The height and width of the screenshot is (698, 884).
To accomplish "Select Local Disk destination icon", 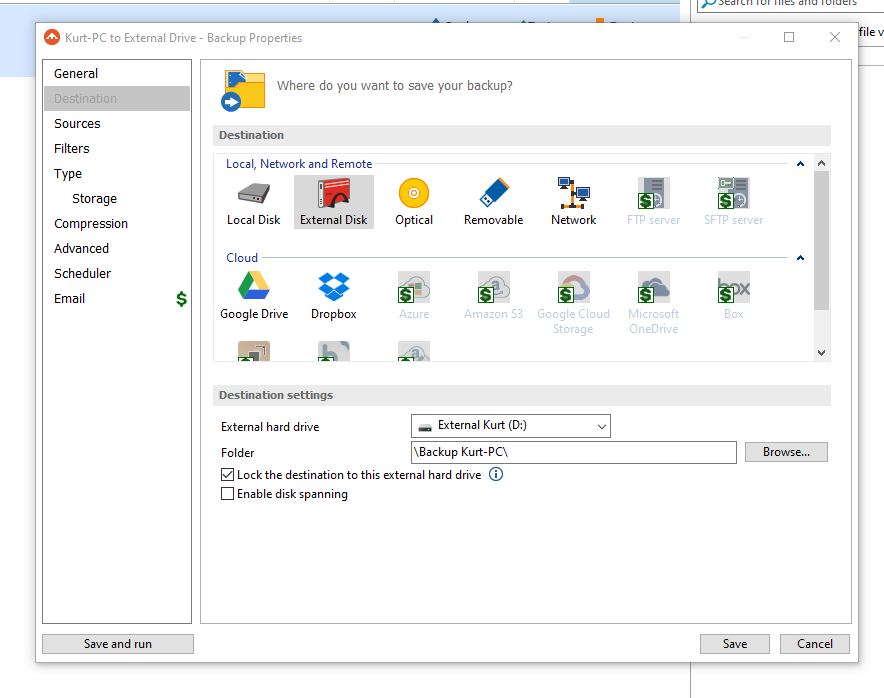I will coord(254,202).
